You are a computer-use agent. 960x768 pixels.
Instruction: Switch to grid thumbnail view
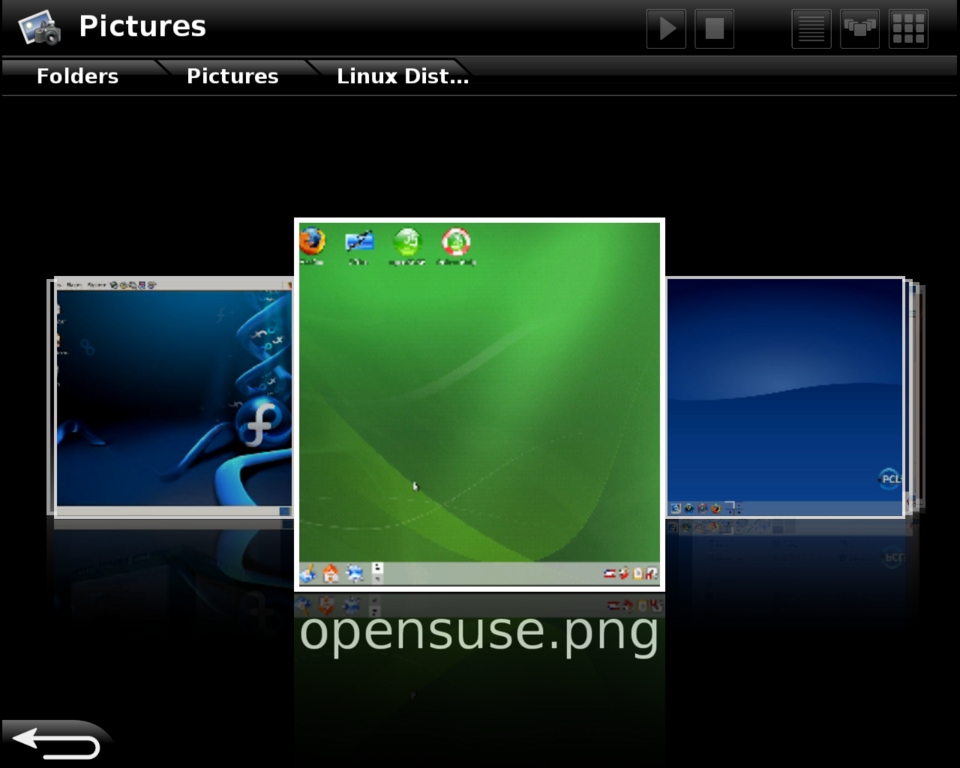[908, 28]
